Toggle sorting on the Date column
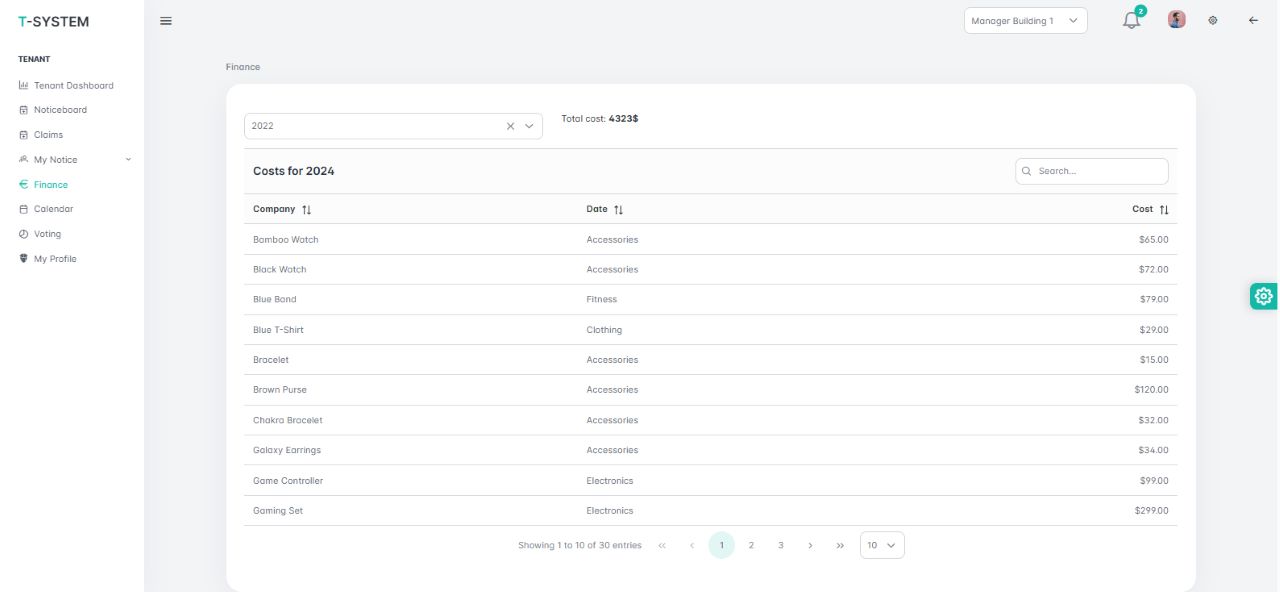The image size is (1280, 592). [618, 209]
